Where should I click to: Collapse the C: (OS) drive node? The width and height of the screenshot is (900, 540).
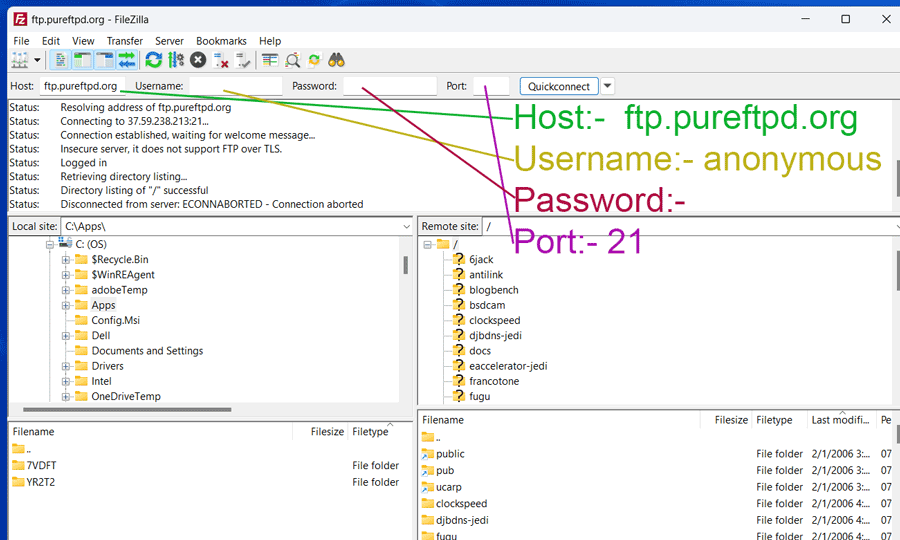coord(50,245)
